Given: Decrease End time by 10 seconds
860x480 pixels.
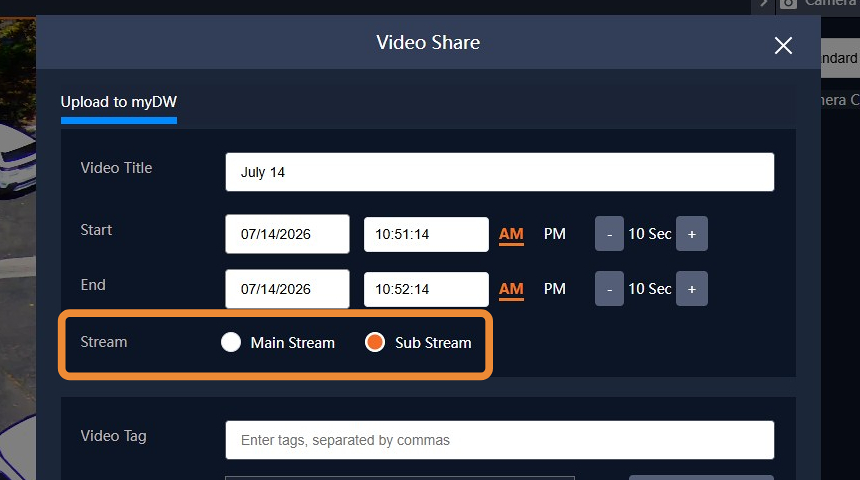Looking at the screenshot, I should coord(609,289).
